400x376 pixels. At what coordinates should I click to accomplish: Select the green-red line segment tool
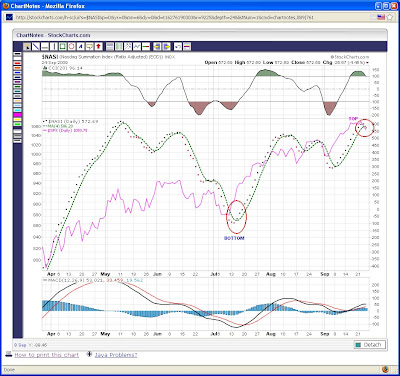point(146,47)
